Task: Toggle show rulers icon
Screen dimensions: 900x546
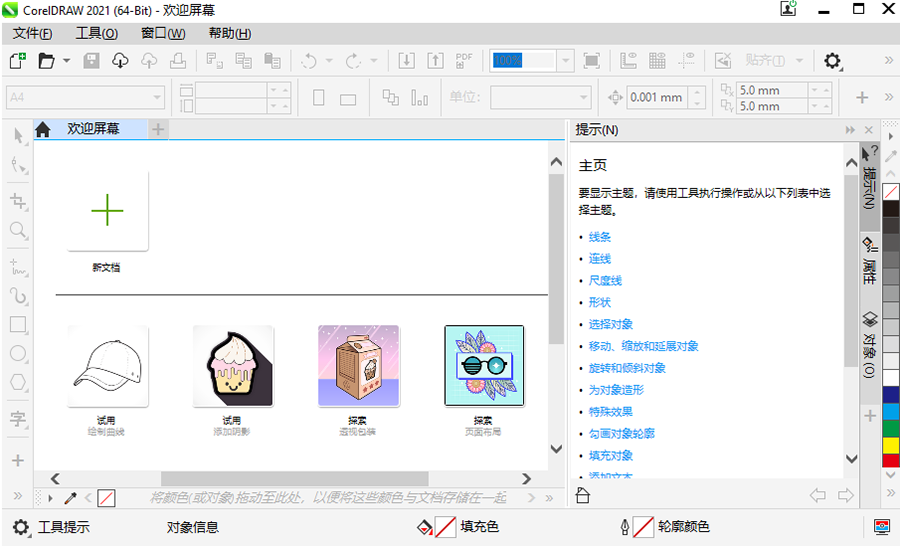Action: pos(629,60)
